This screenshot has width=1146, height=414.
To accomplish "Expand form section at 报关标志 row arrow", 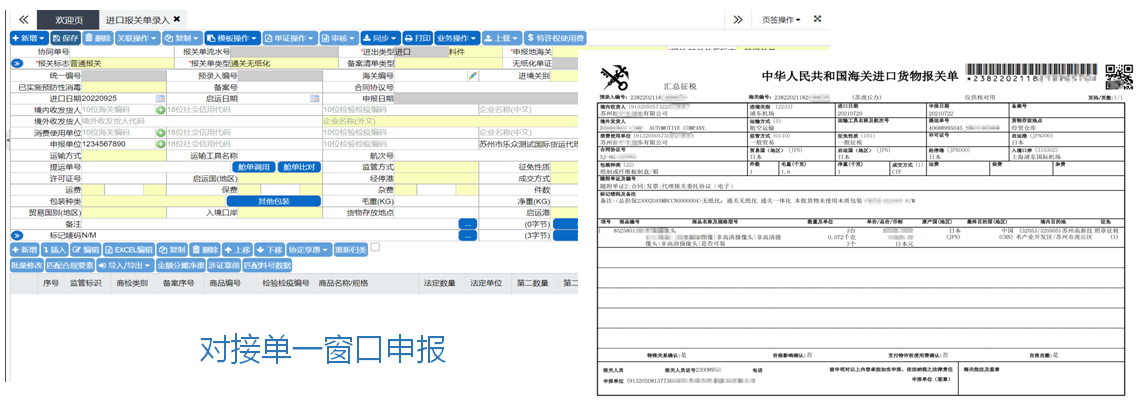I will (18, 64).
